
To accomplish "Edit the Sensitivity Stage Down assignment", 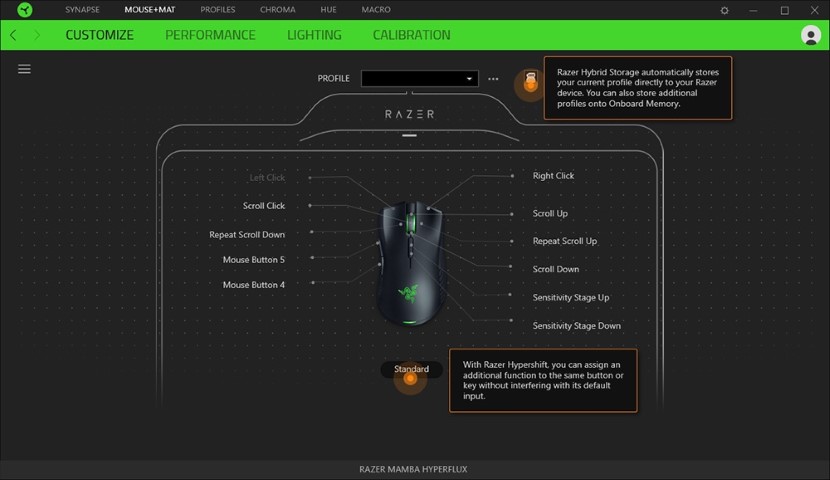I will tap(576, 326).
